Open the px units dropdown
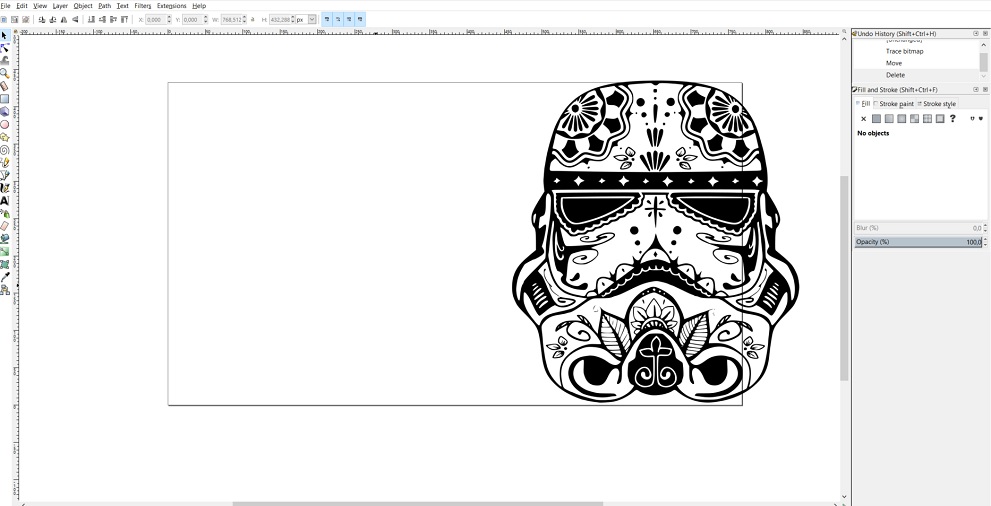Viewport: 991px width, 506px height. tap(312, 20)
